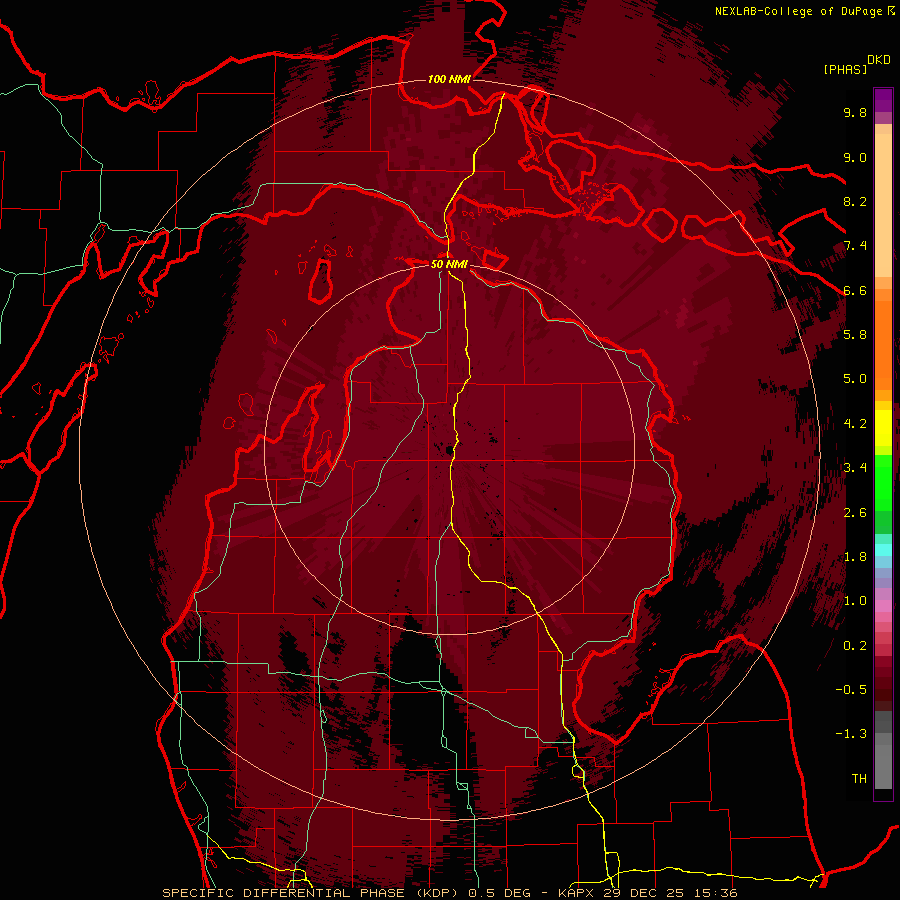Viewport: 900px width, 900px height.
Task: Click the 5.8 legend value
Action: 855,335
